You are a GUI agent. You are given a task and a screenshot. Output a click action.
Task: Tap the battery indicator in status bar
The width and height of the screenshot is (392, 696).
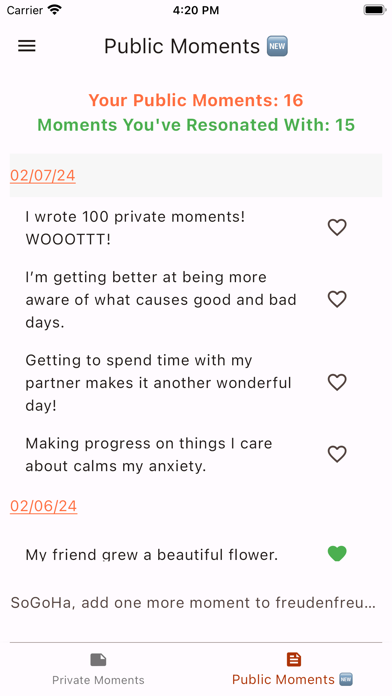click(374, 10)
